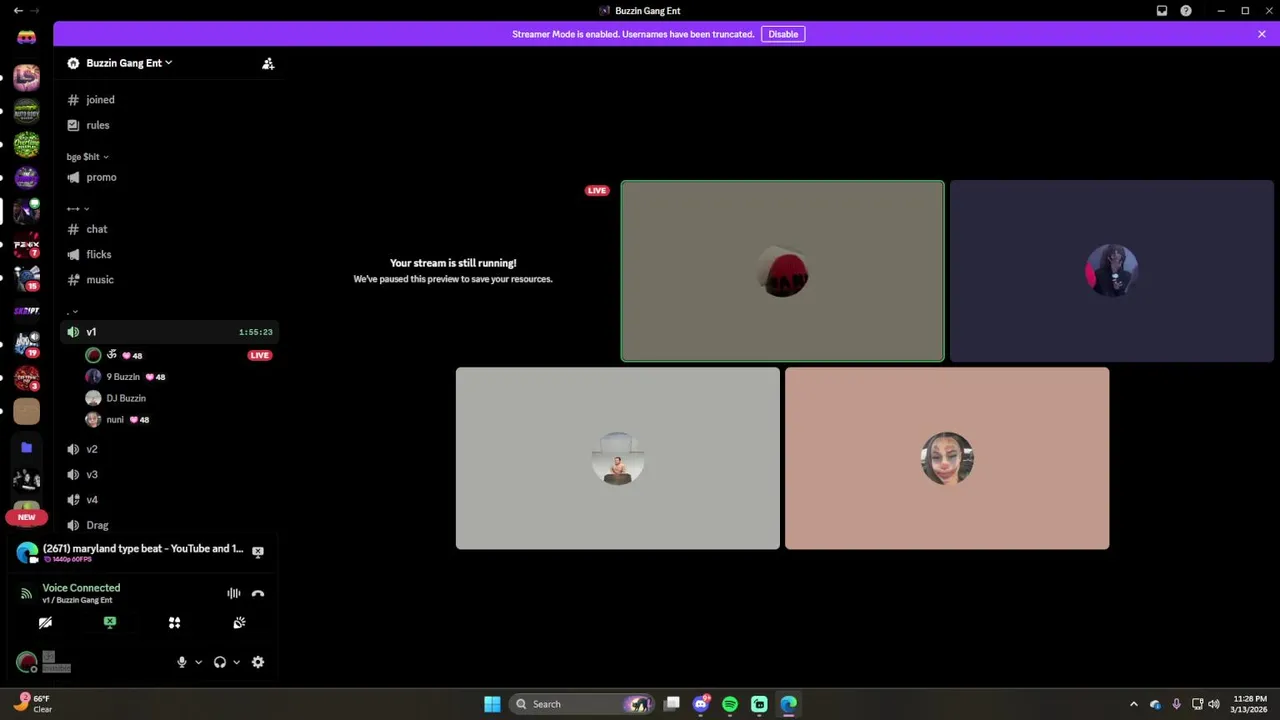Open the connection signal icon beside Voice Connected
The width and height of the screenshot is (1280, 720).
(x=27, y=593)
